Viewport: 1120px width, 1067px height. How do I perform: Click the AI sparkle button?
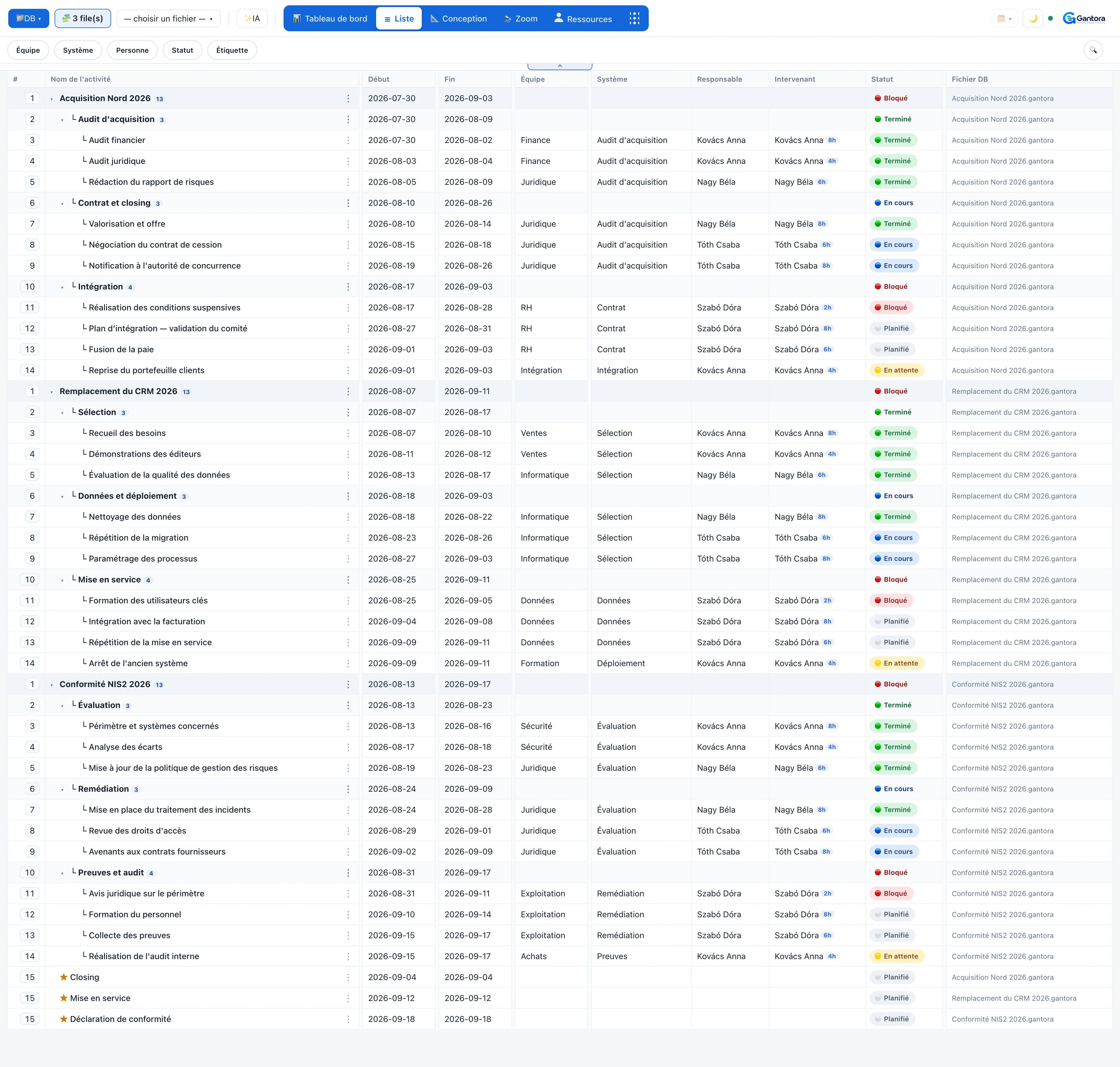[252, 19]
